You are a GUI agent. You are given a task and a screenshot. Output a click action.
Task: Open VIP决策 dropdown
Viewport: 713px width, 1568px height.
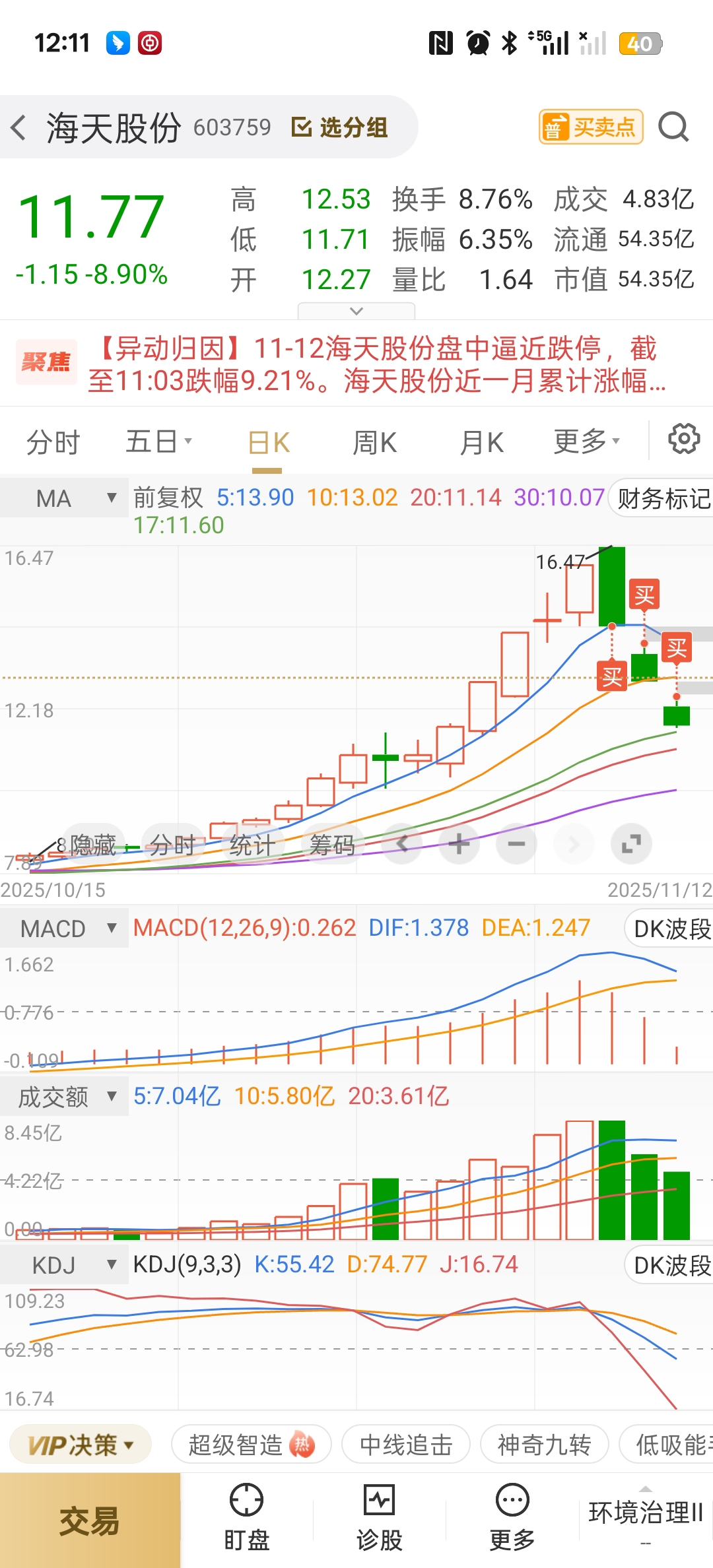tap(82, 1445)
